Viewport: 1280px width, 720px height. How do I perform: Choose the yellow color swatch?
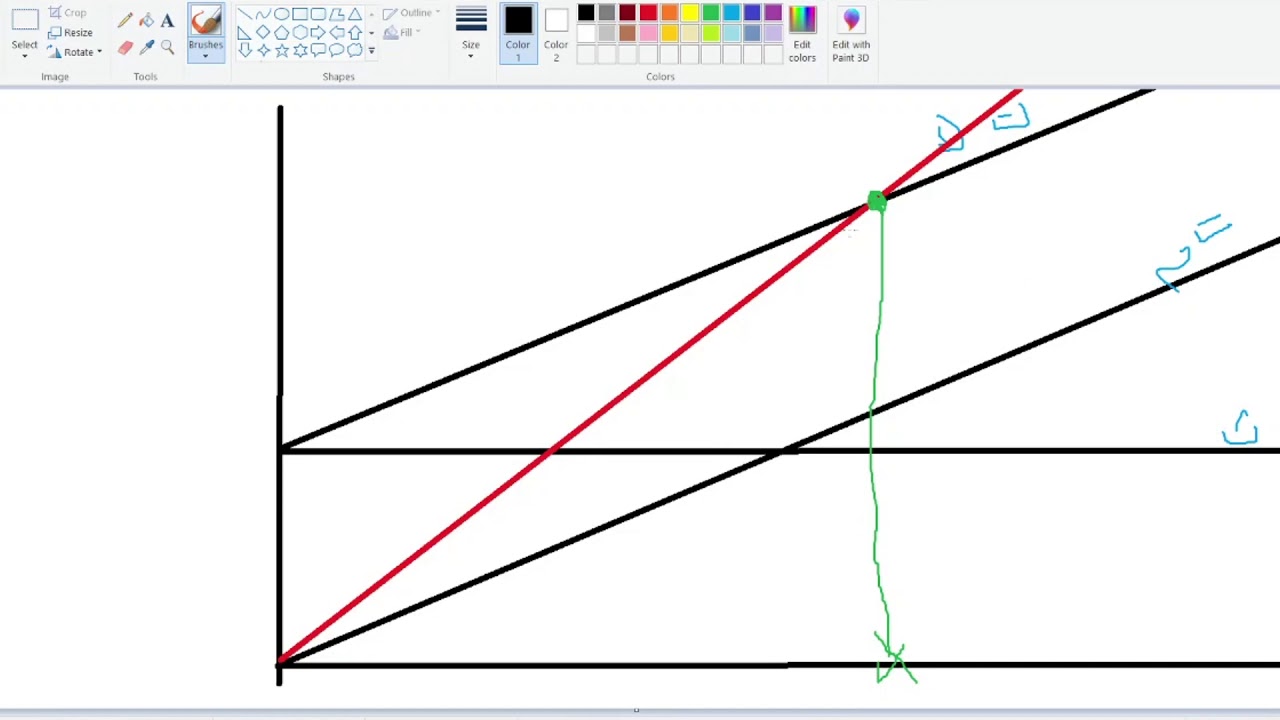point(690,12)
